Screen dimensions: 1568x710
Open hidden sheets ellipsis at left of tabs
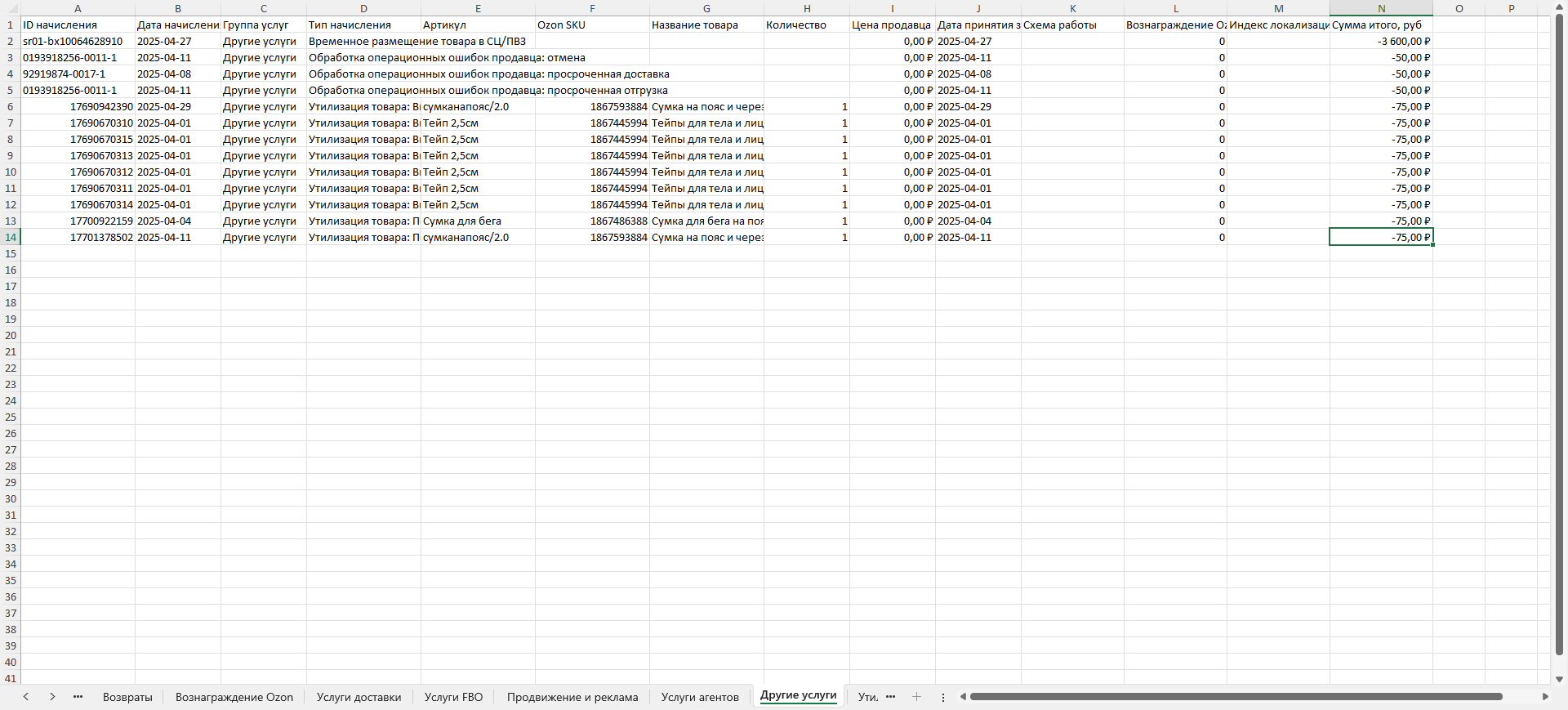[78, 697]
